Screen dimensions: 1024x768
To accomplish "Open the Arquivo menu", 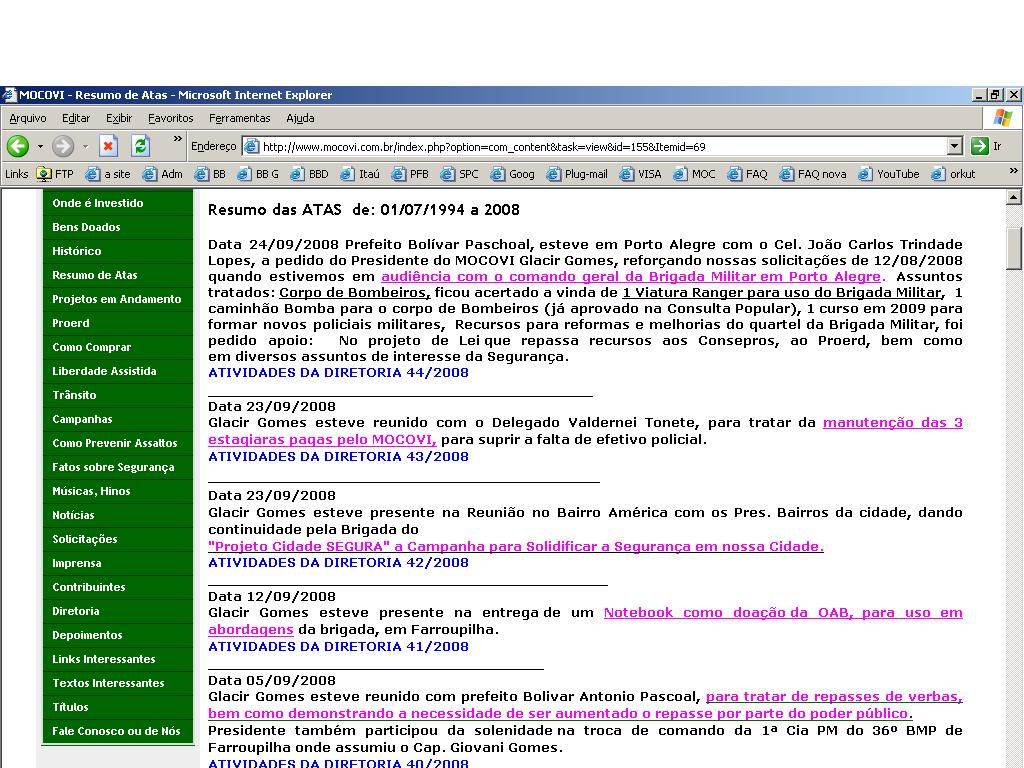I will (x=28, y=118).
